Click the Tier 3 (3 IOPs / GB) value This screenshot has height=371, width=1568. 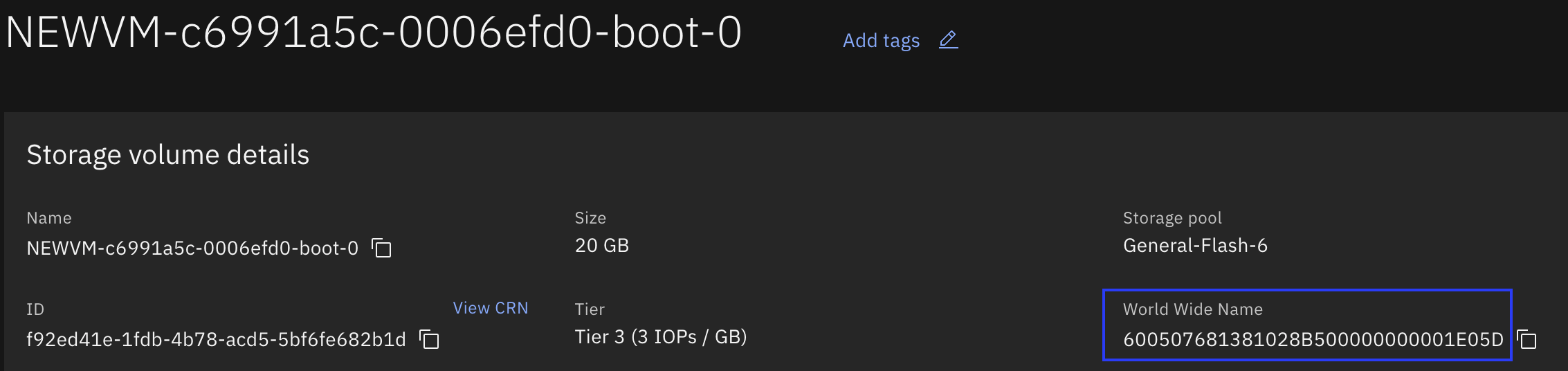[x=661, y=336]
